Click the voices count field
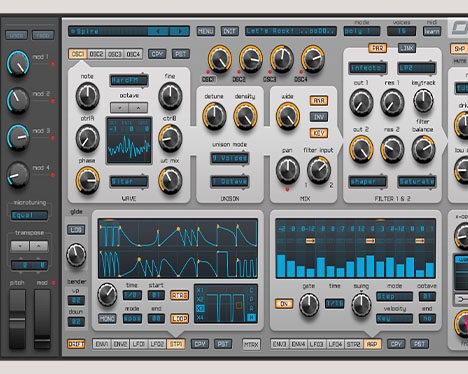This screenshot has width=468, height=374. point(402,31)
